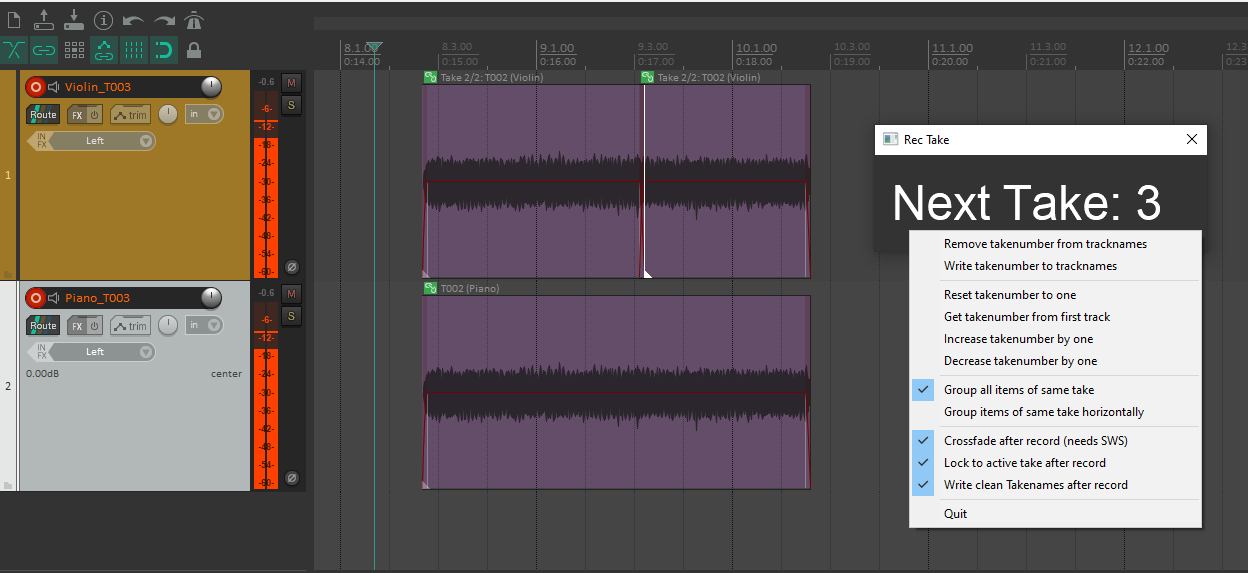Disarm recording on the Violin_T003 track
This screenshot has width=1248, height=573.
point(36,87)
